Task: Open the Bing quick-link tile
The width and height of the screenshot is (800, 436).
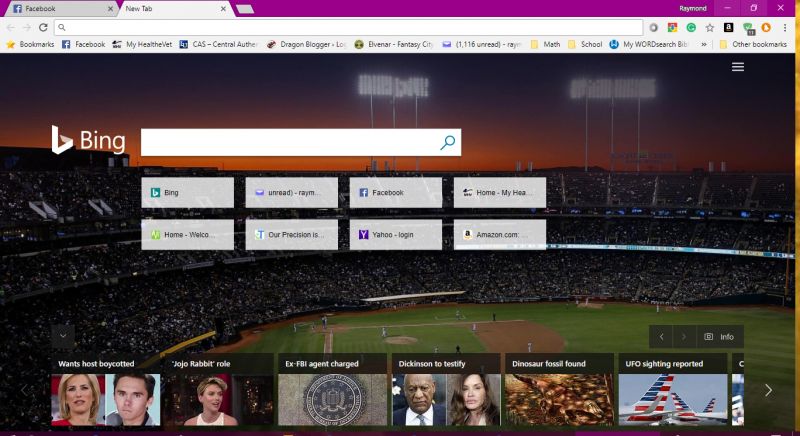Action: [187, 192]
